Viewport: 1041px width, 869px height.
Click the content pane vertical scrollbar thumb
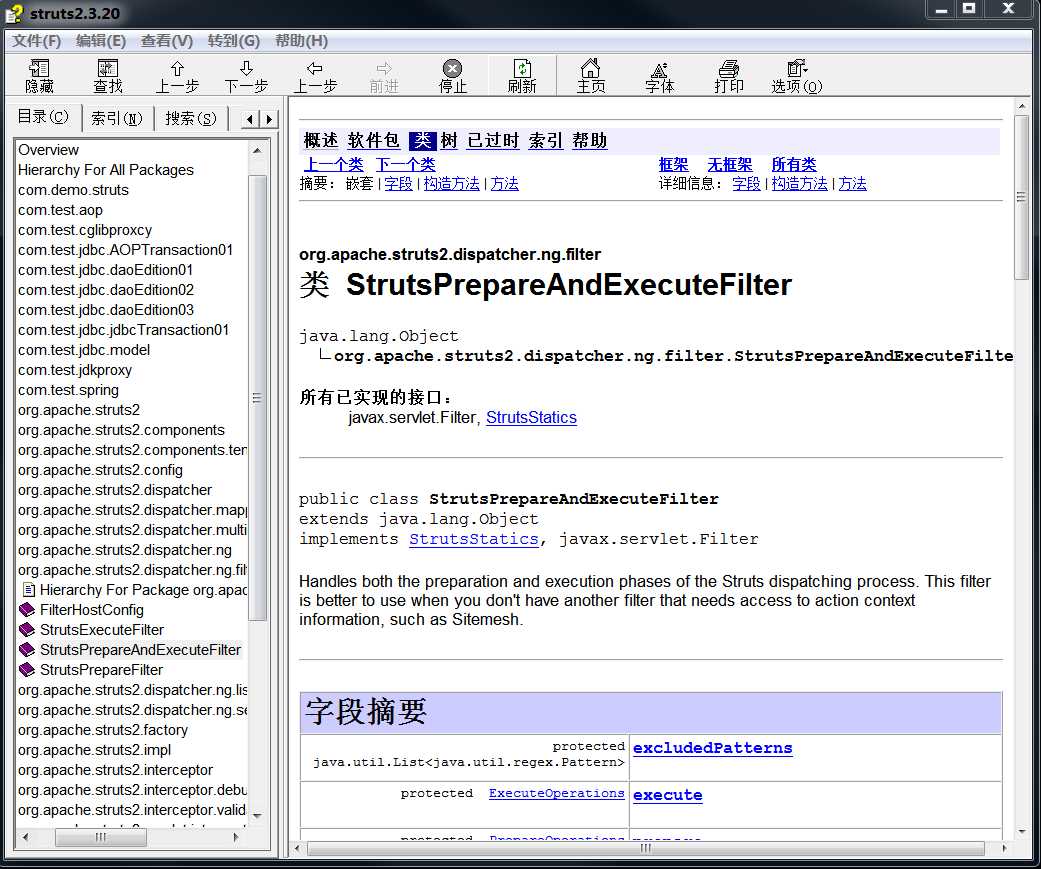pyautogui.click(x=1022, y=197)
